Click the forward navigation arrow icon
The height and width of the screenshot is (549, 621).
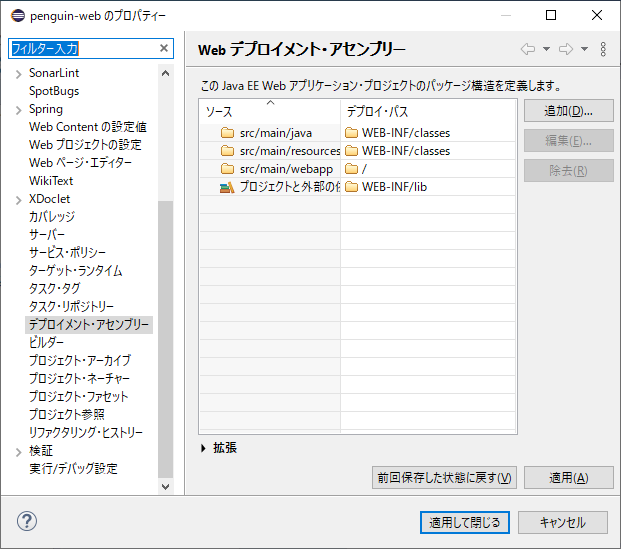[x=566, y=49]
